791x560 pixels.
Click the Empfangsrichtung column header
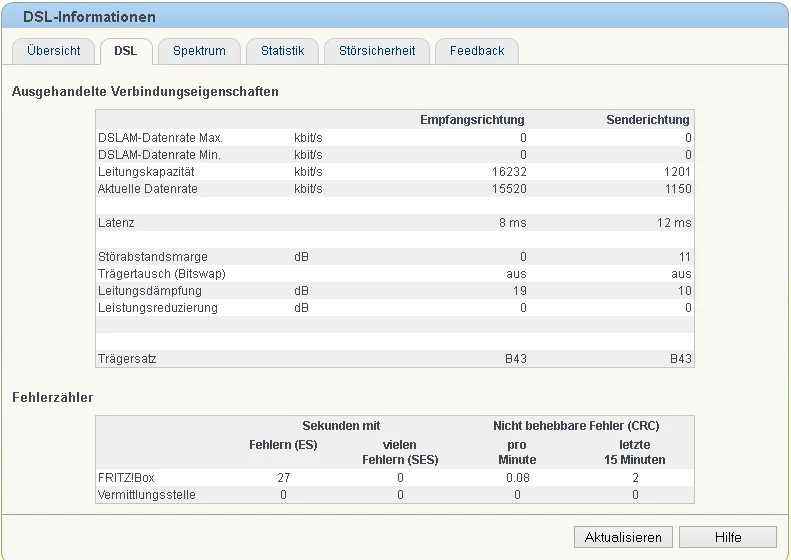(x=472, y=120)
